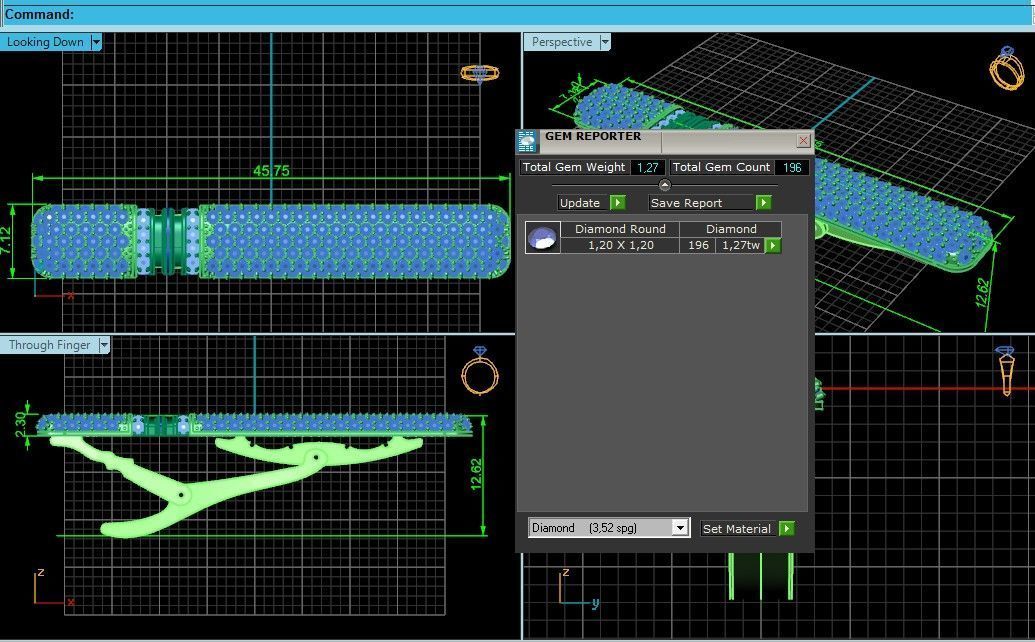Open the Perspective viewport dropdown arrow
This screenshot has height=642, width=1035.
[x=605, y=42]
